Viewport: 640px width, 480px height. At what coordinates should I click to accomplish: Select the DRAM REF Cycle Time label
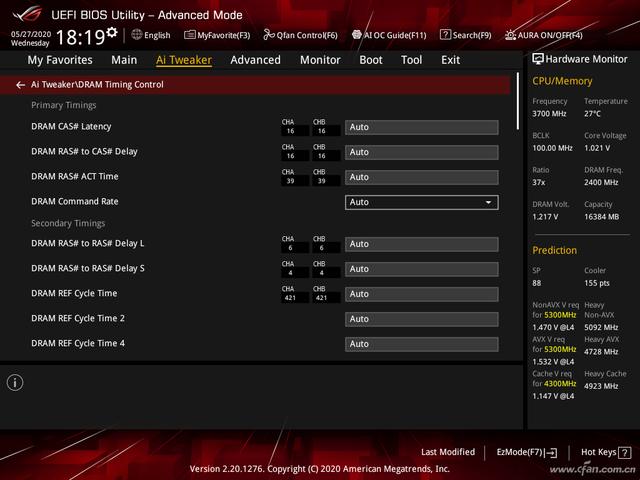point(74,293)
